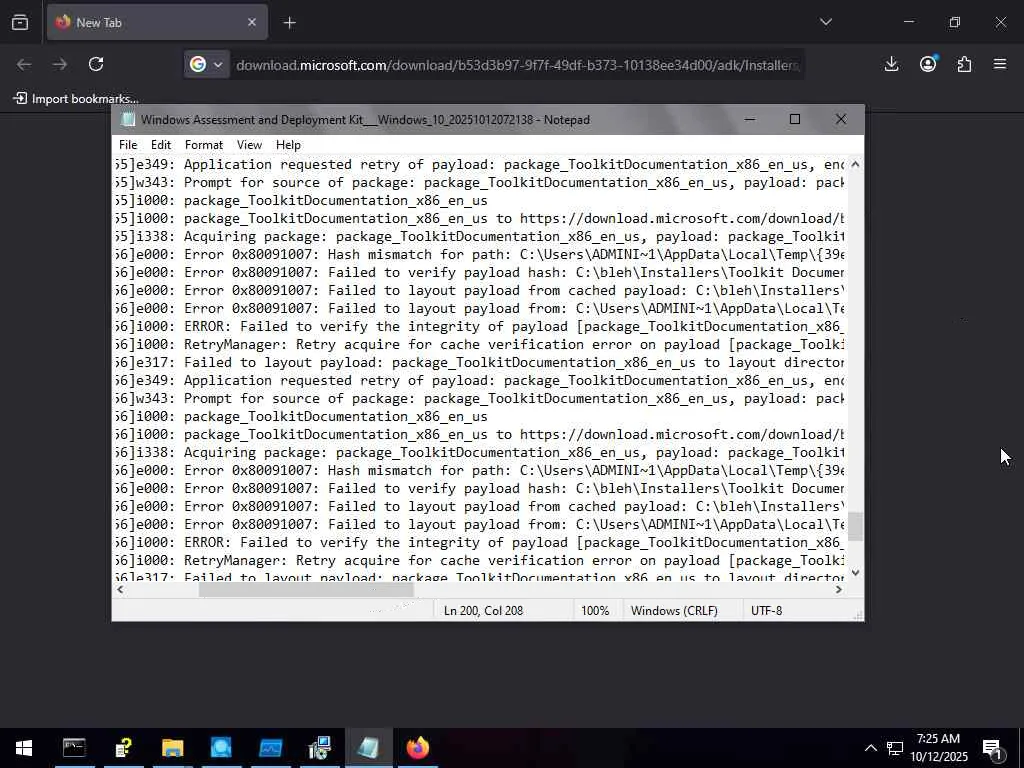Open list all tabs chevron

coord(825,22)
